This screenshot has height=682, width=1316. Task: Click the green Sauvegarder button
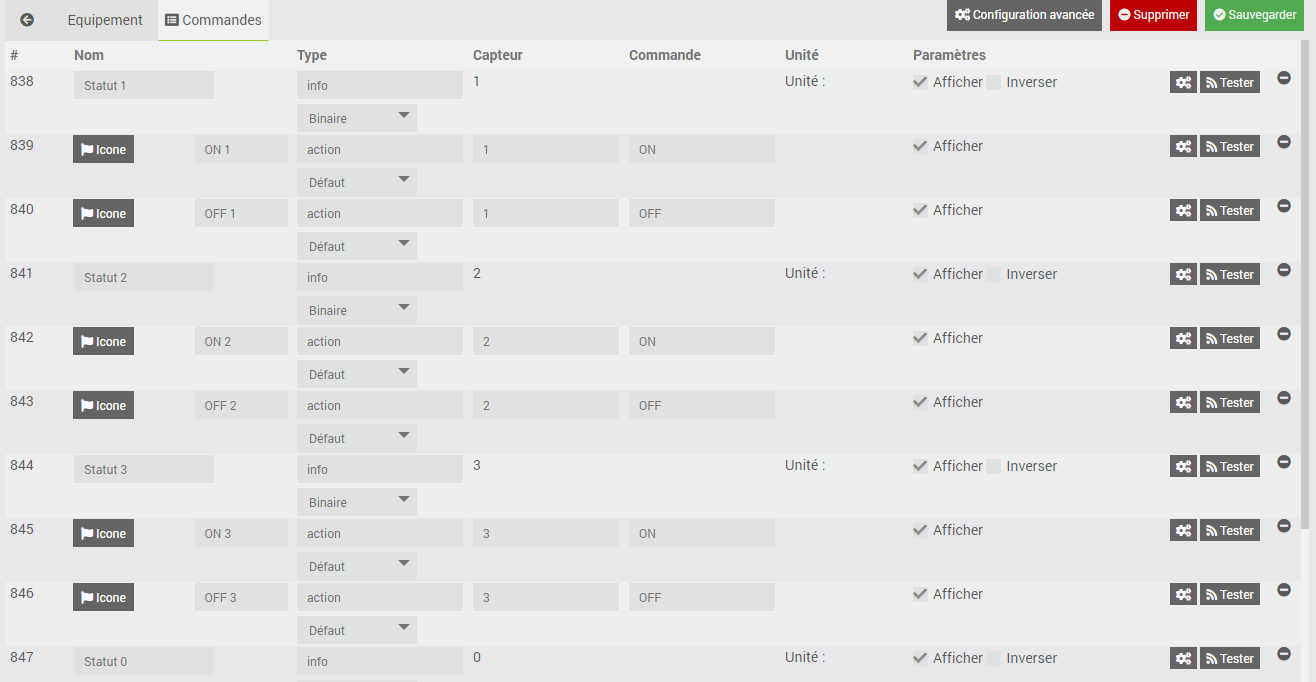(x=1254, y=15)
